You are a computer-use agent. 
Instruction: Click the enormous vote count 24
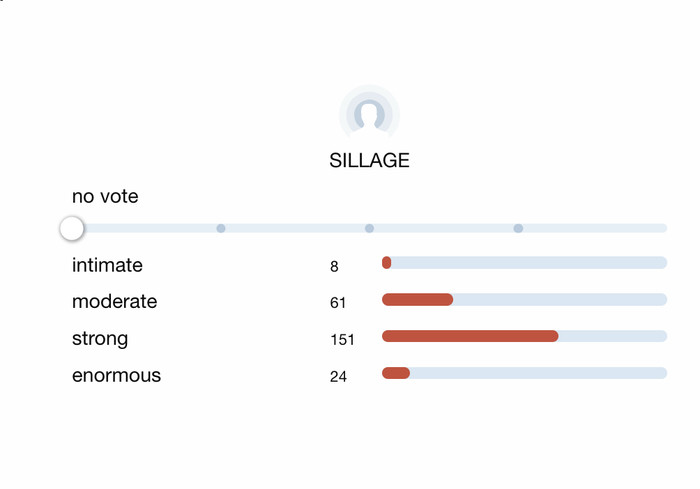[338, 376]
